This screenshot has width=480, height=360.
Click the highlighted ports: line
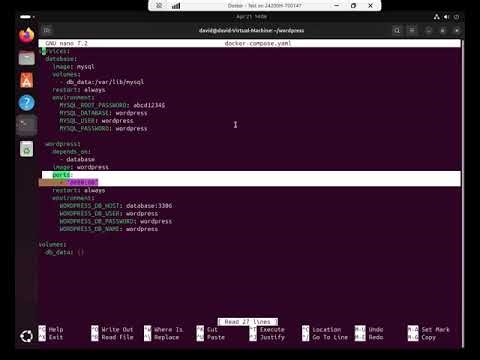62,175
